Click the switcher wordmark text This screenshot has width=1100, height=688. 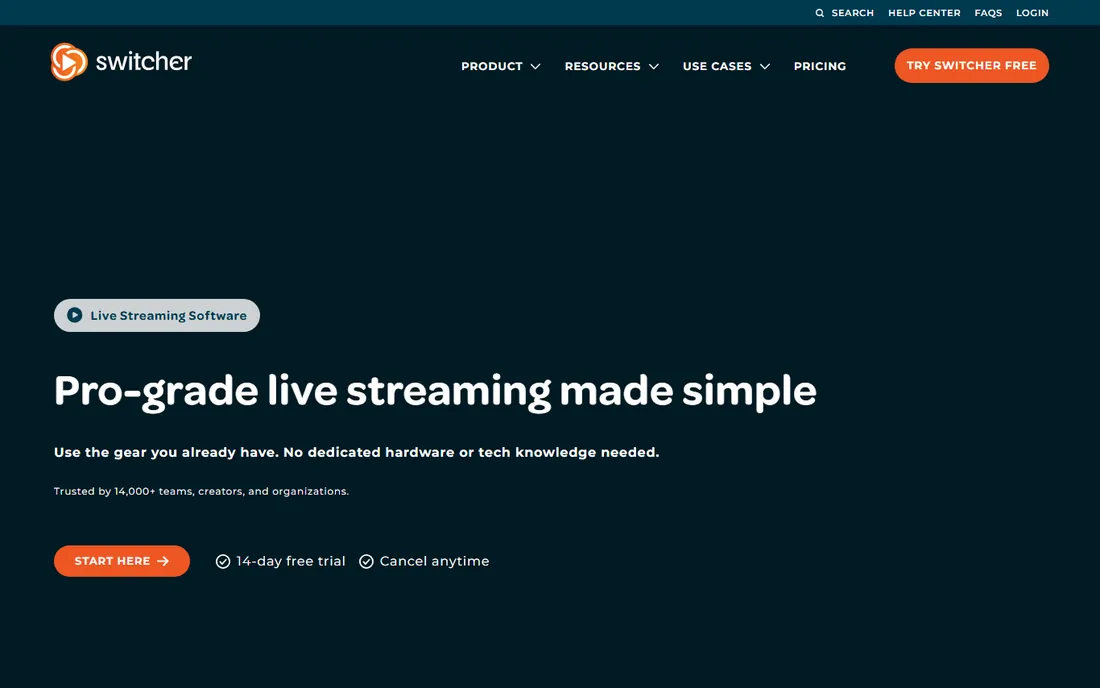point(143,62)
